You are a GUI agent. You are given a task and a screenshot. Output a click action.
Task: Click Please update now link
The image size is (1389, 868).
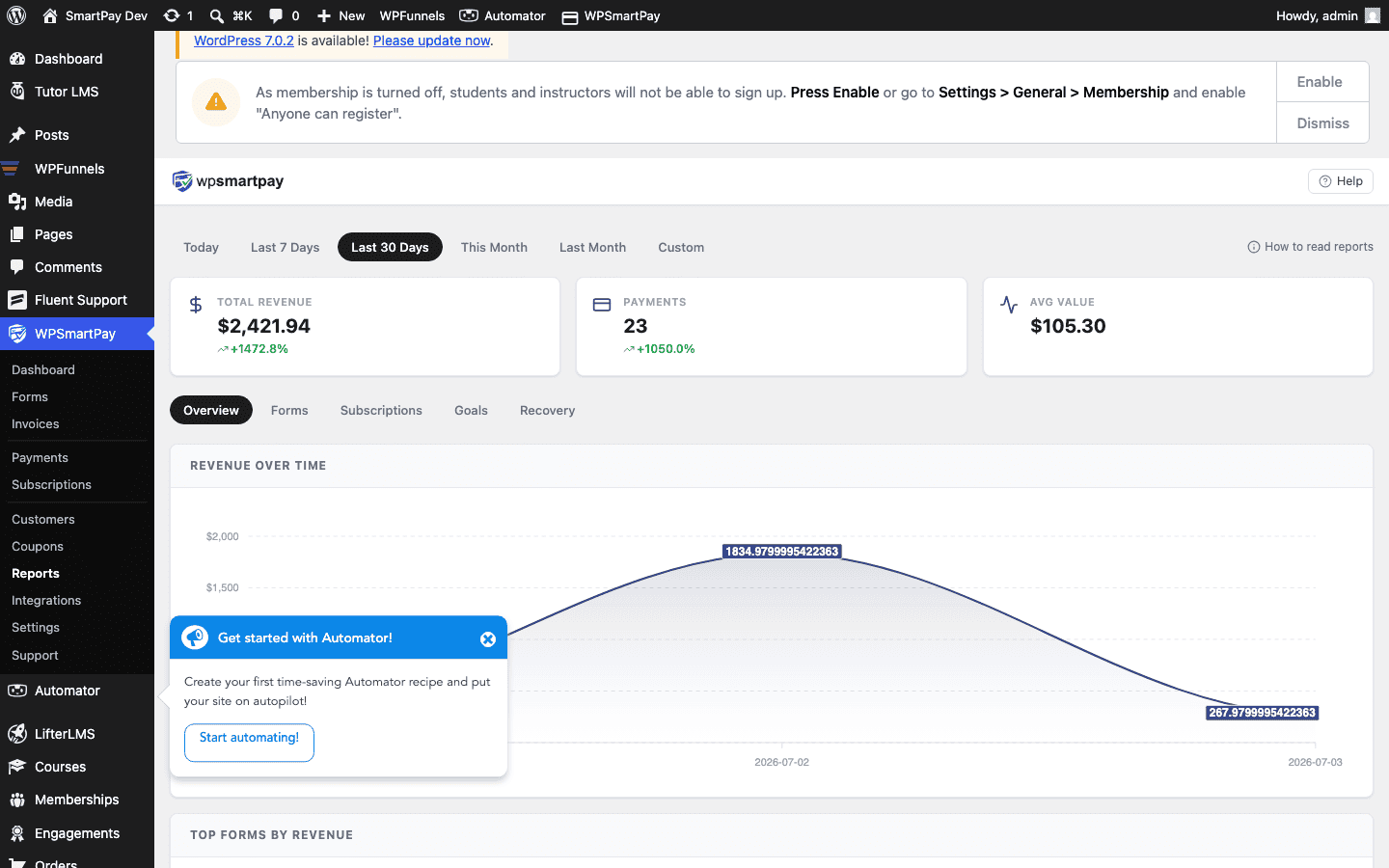click(x=432, y=41)
